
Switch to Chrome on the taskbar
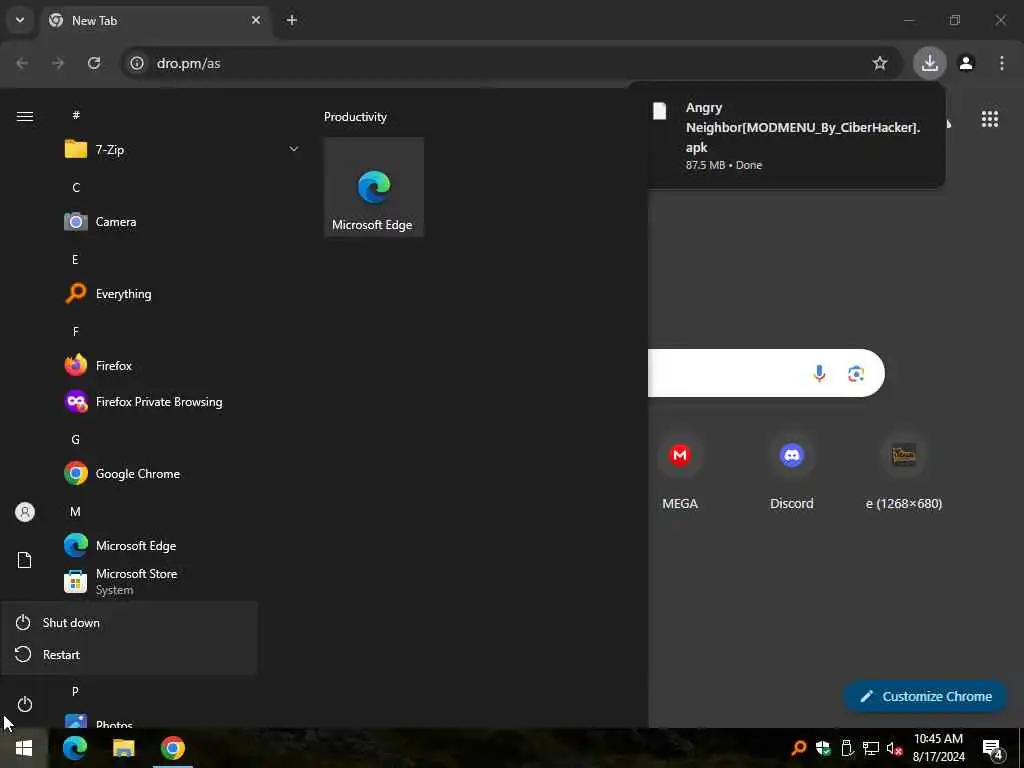[173, 748]
